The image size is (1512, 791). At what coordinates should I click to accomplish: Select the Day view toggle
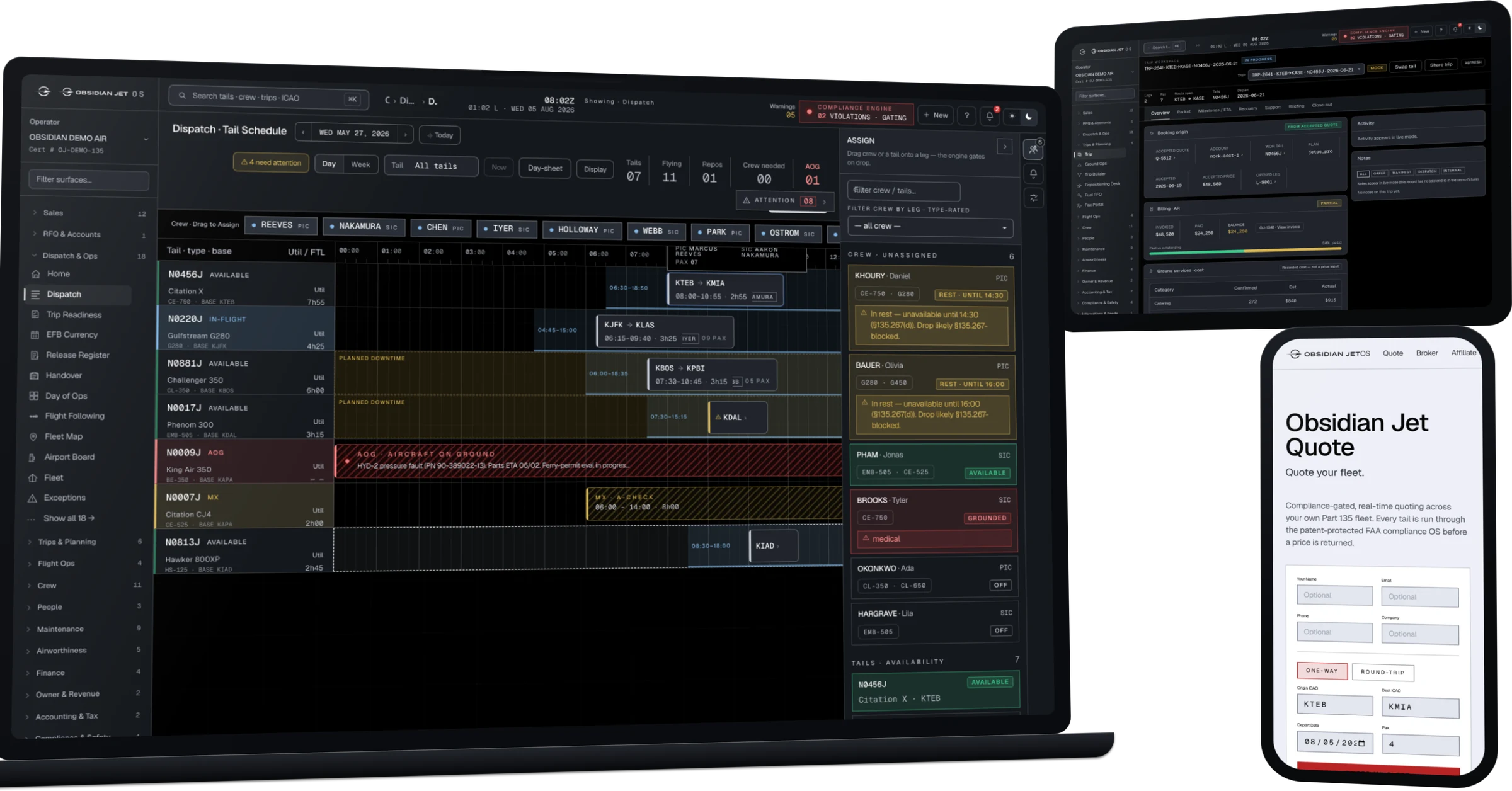pos(329,164)
